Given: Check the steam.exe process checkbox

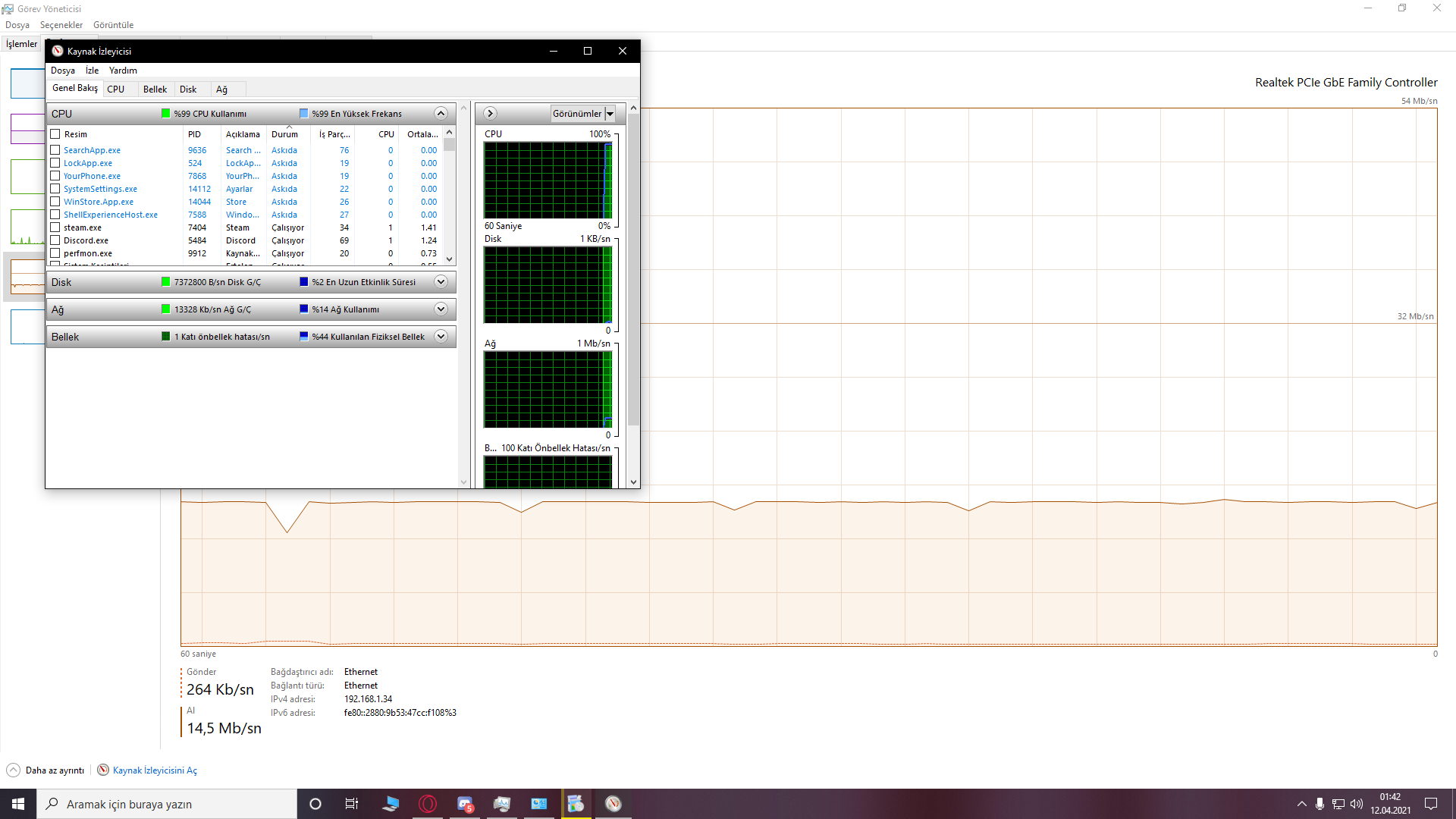Looking at the screenshot, I should tap(55, 227).
